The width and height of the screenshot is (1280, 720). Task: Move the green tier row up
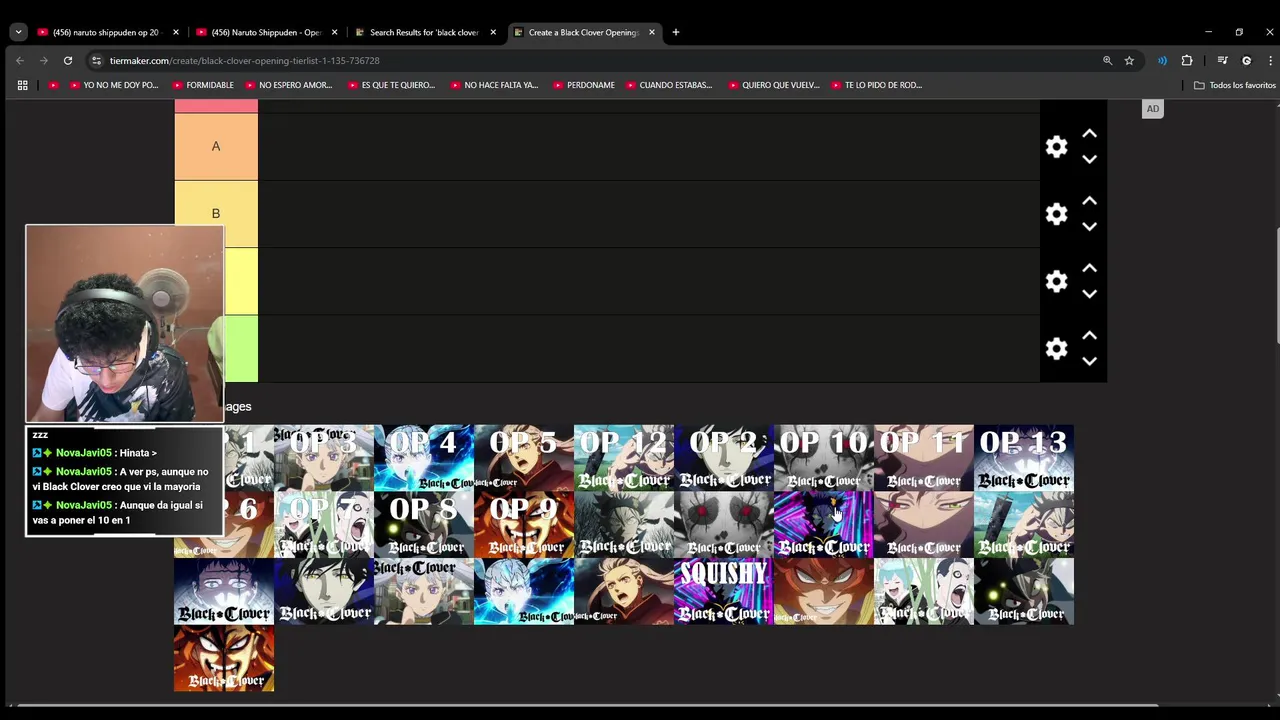pyautogui.click(x=1089, y=335)
